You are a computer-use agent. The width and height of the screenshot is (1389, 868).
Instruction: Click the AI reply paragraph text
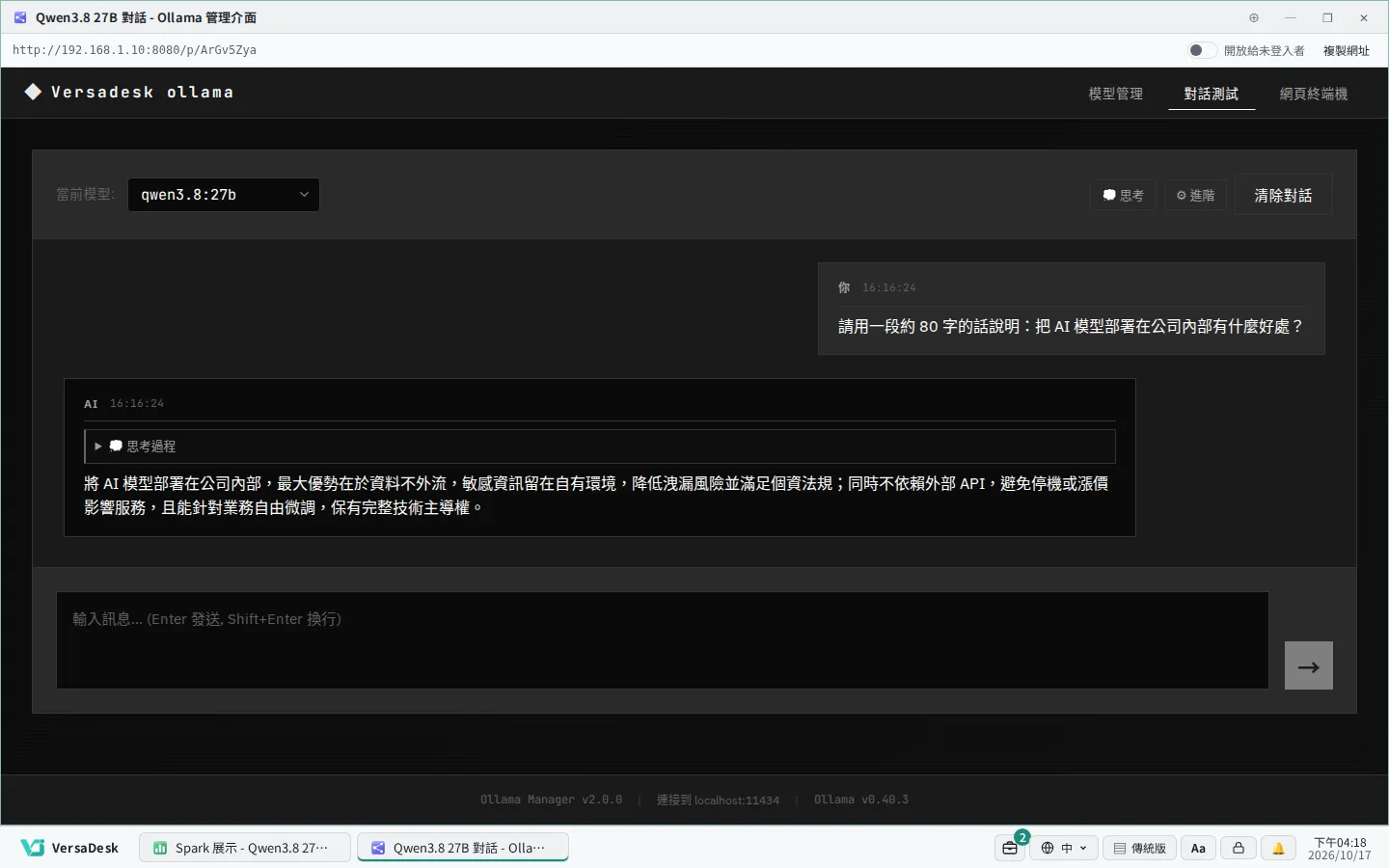click(x=596, y=495)
